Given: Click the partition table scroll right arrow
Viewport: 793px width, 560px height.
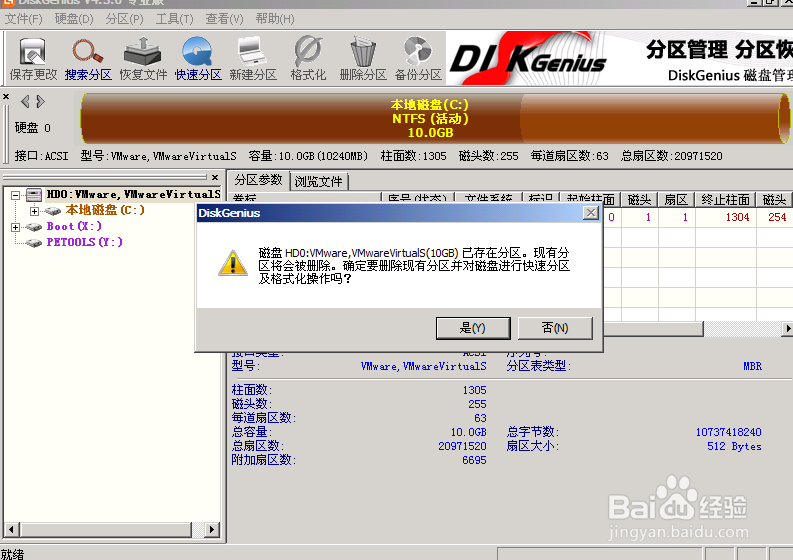Looking at the screenshot, I should 788,329.
